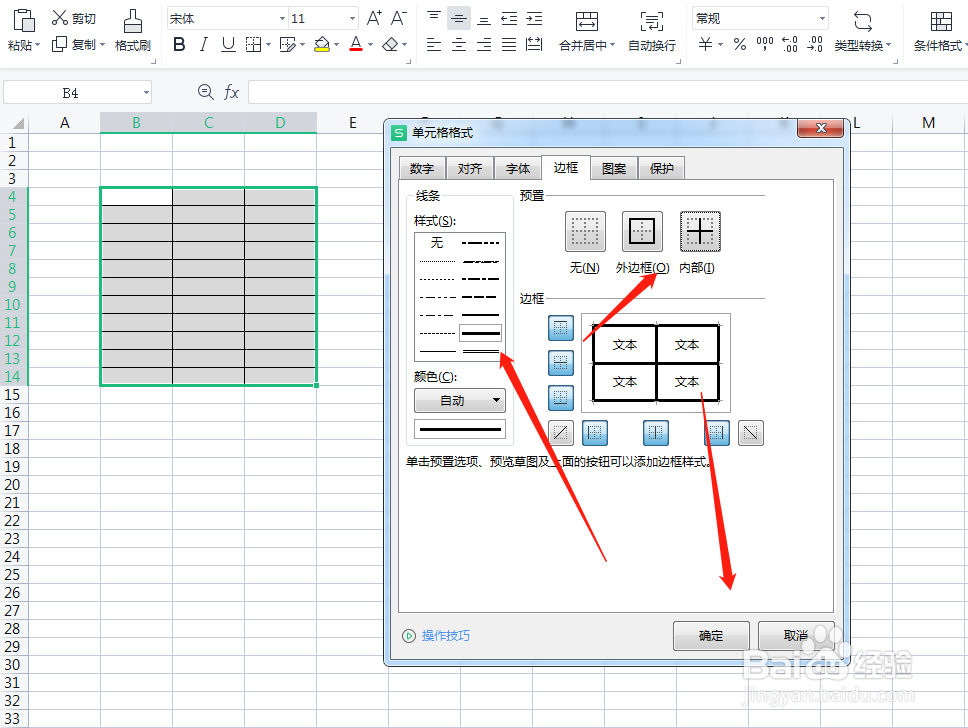Click the red font color A icon

coord(356,44)
